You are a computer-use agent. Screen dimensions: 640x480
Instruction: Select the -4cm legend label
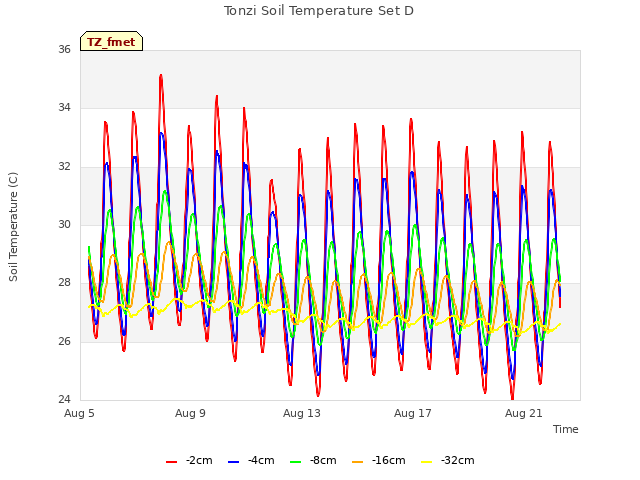click(261, 460)
